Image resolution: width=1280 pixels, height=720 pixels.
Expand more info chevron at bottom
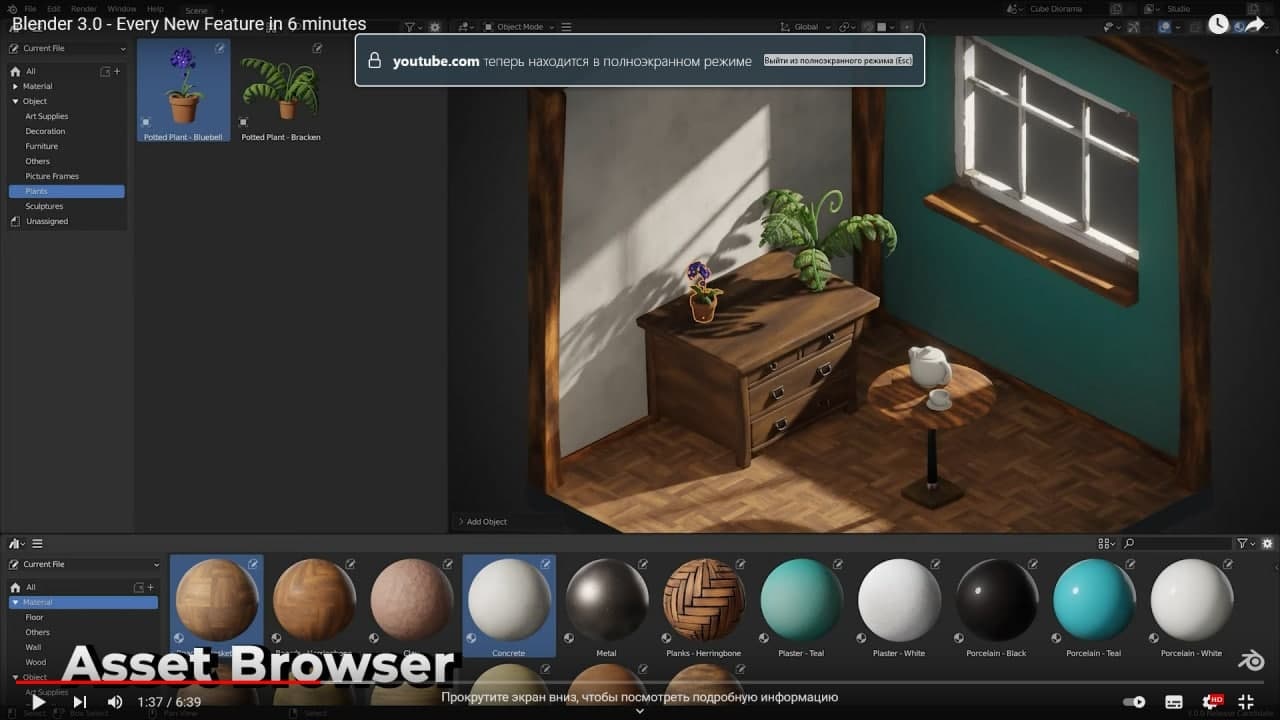tap(640, 712)
